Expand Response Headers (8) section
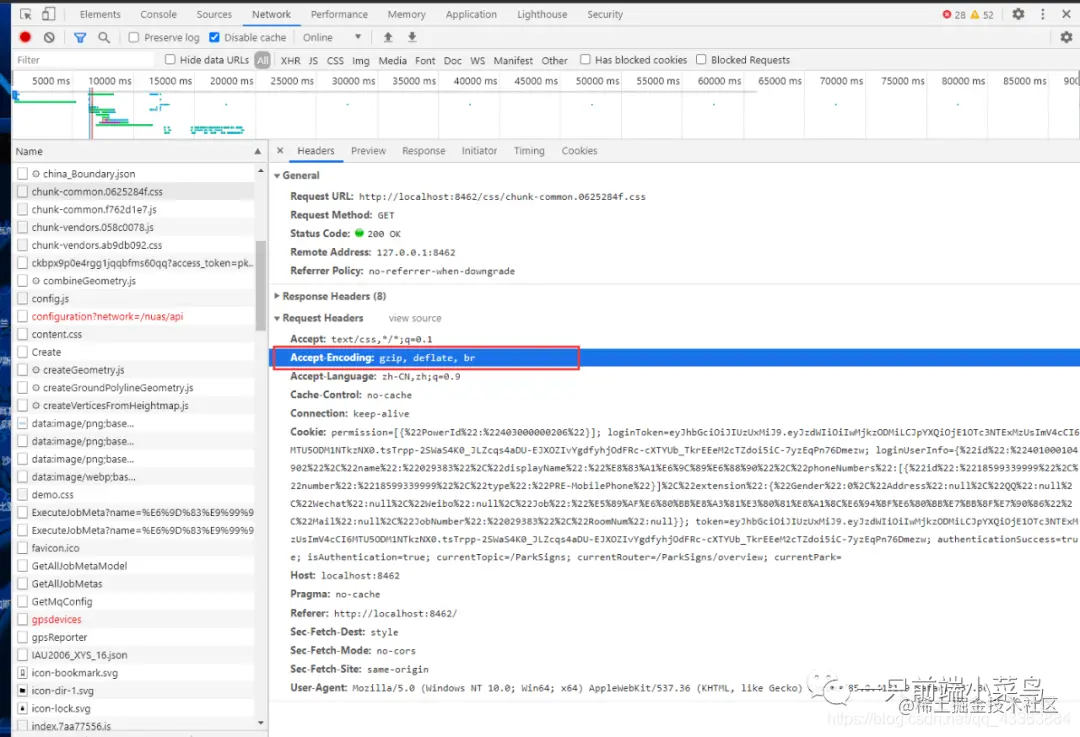The width and height of the screenshot is (1080, 737). [x=277, y=296]
